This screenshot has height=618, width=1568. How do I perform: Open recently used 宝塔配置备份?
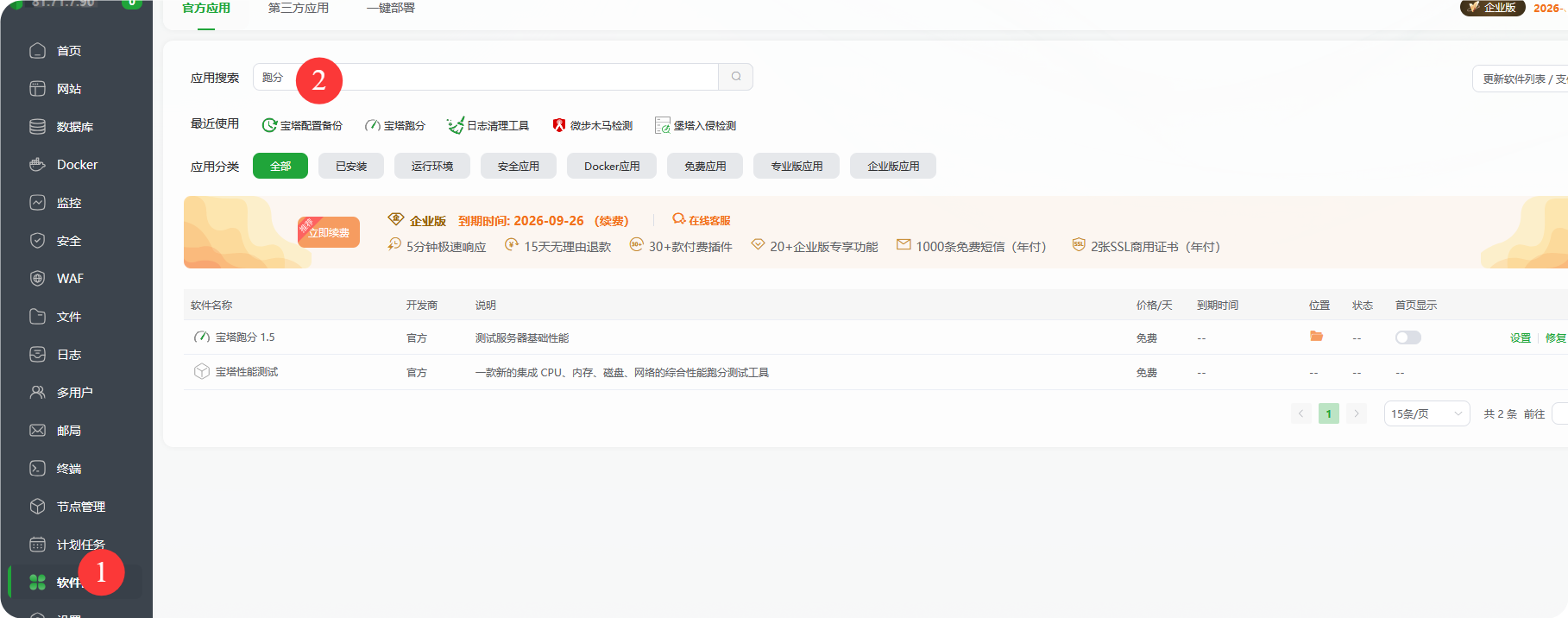[302, 126]
